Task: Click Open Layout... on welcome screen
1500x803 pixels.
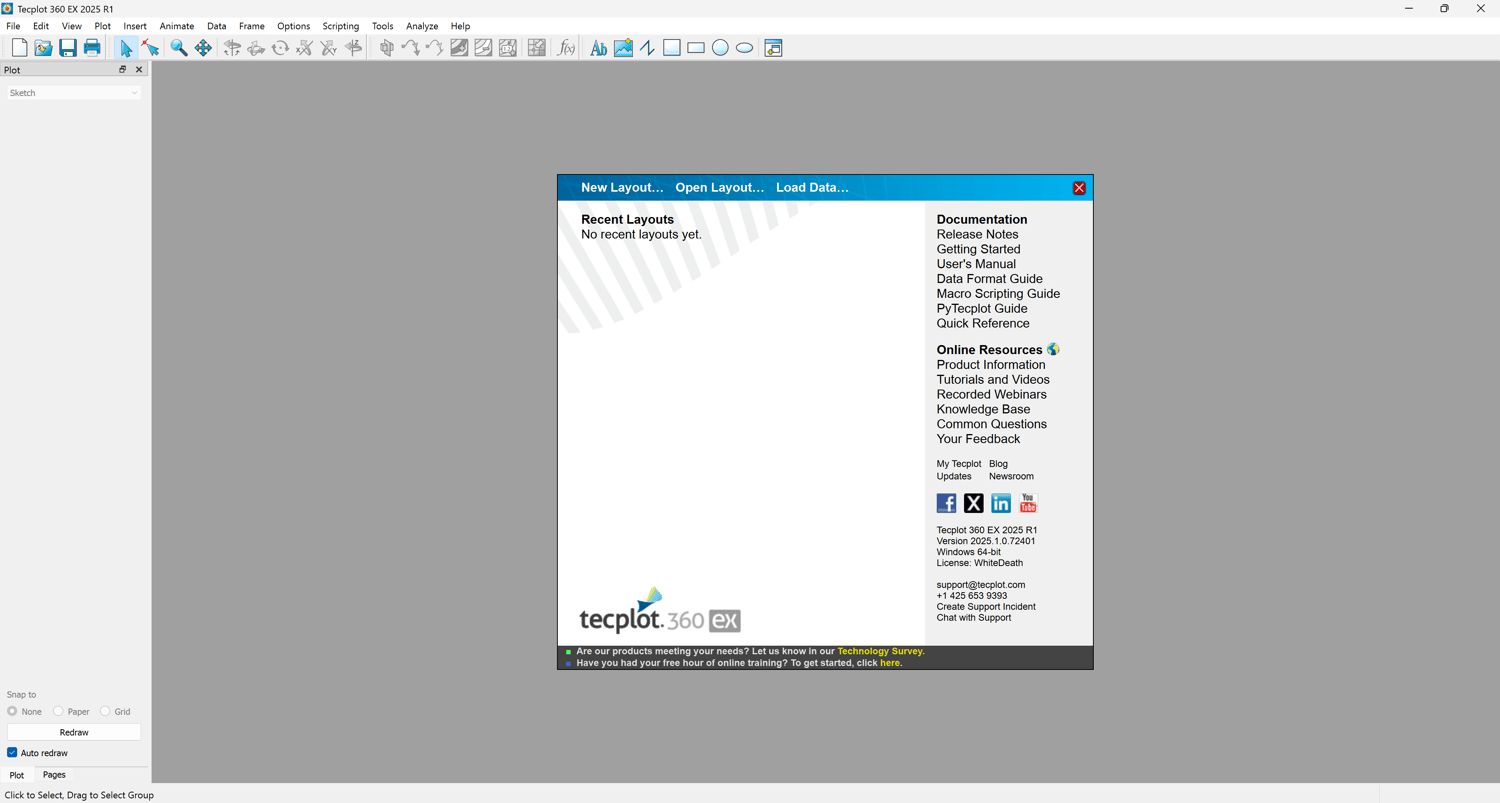Action: [x=720, y=188]
